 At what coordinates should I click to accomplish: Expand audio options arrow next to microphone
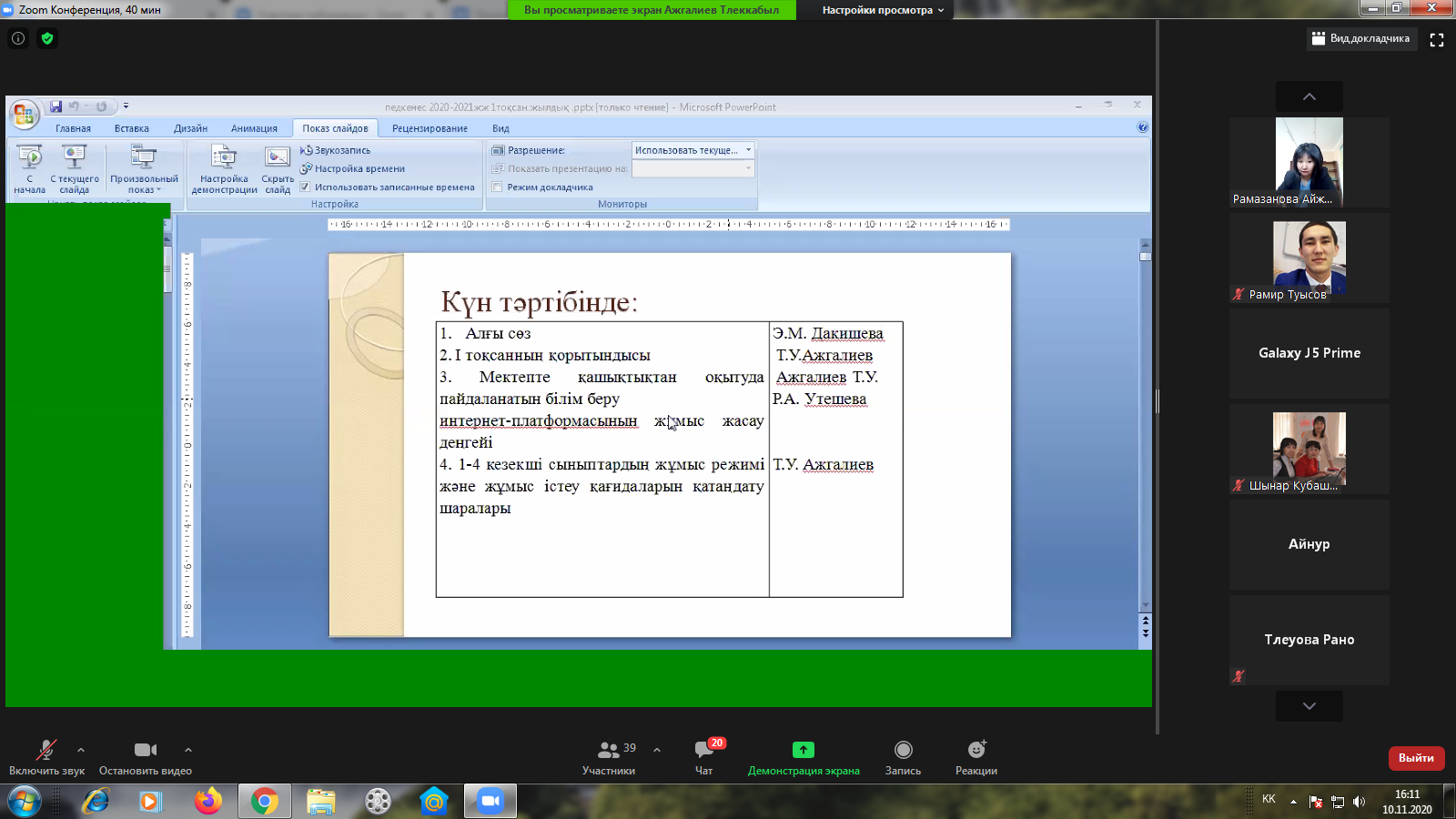point(81,750)
